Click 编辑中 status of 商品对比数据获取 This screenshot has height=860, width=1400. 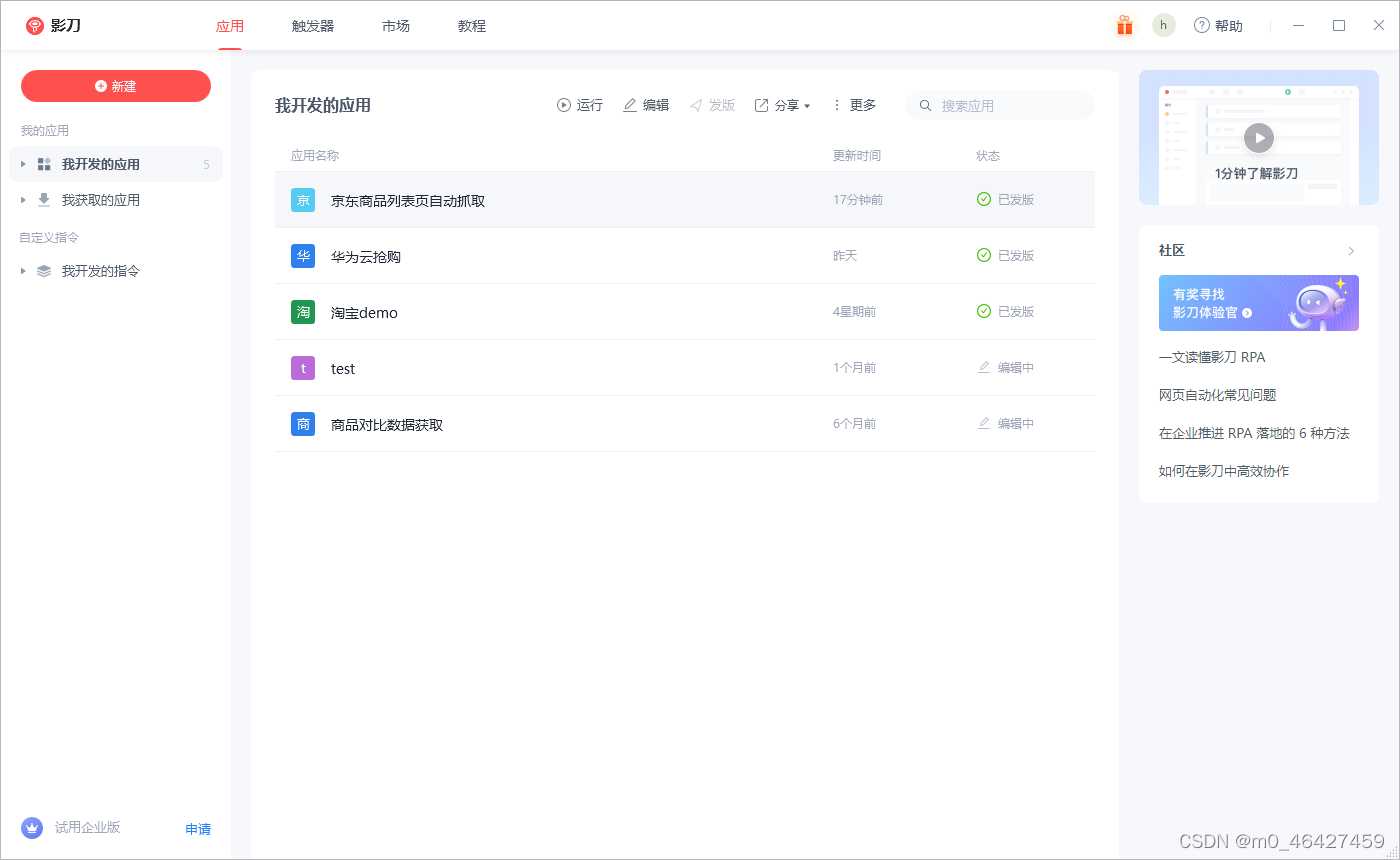pos(1005,424)
